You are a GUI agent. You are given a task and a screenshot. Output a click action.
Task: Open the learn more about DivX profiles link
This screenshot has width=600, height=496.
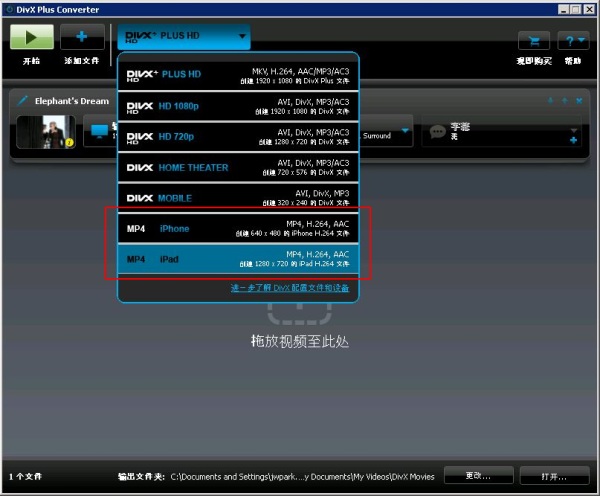tap(290, 288)
